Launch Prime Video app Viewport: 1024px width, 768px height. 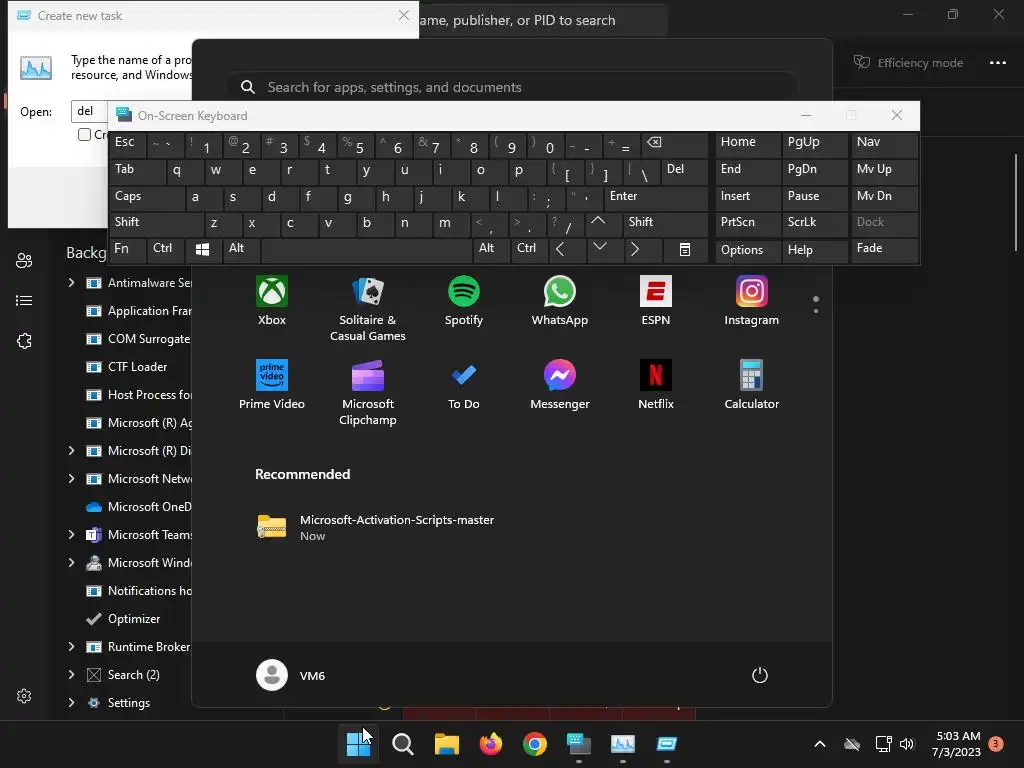click(x=272, y=385)
